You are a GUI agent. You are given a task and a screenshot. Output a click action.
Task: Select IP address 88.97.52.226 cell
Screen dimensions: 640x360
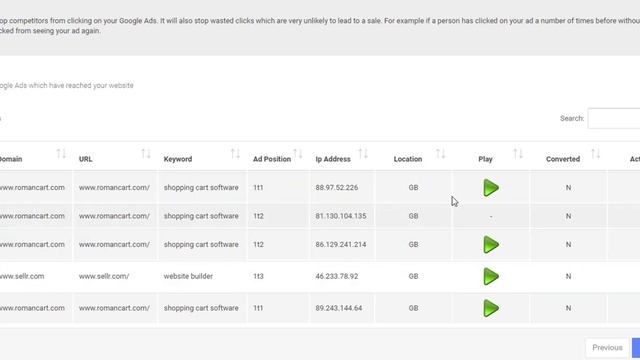337,188
